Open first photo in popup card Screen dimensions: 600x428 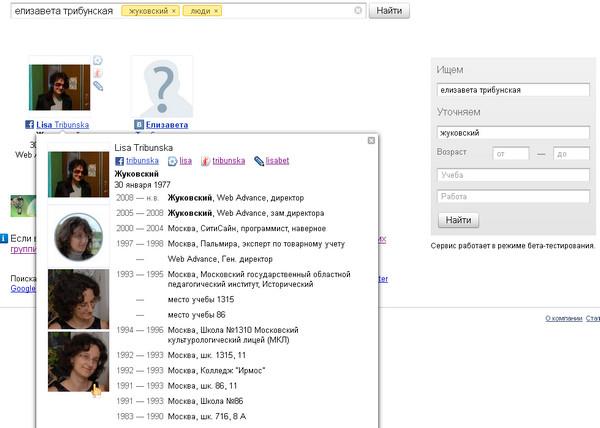click(78, 174)
